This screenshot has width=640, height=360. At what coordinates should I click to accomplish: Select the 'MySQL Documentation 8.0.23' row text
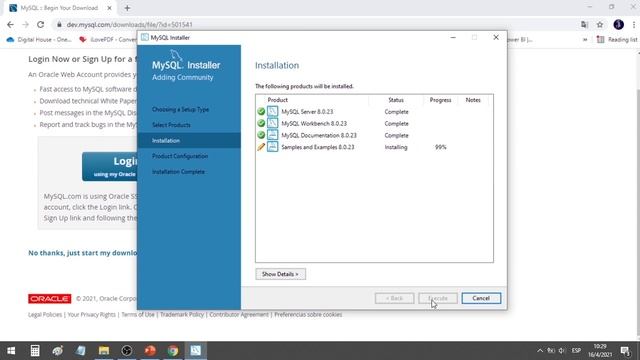[319, 135]
